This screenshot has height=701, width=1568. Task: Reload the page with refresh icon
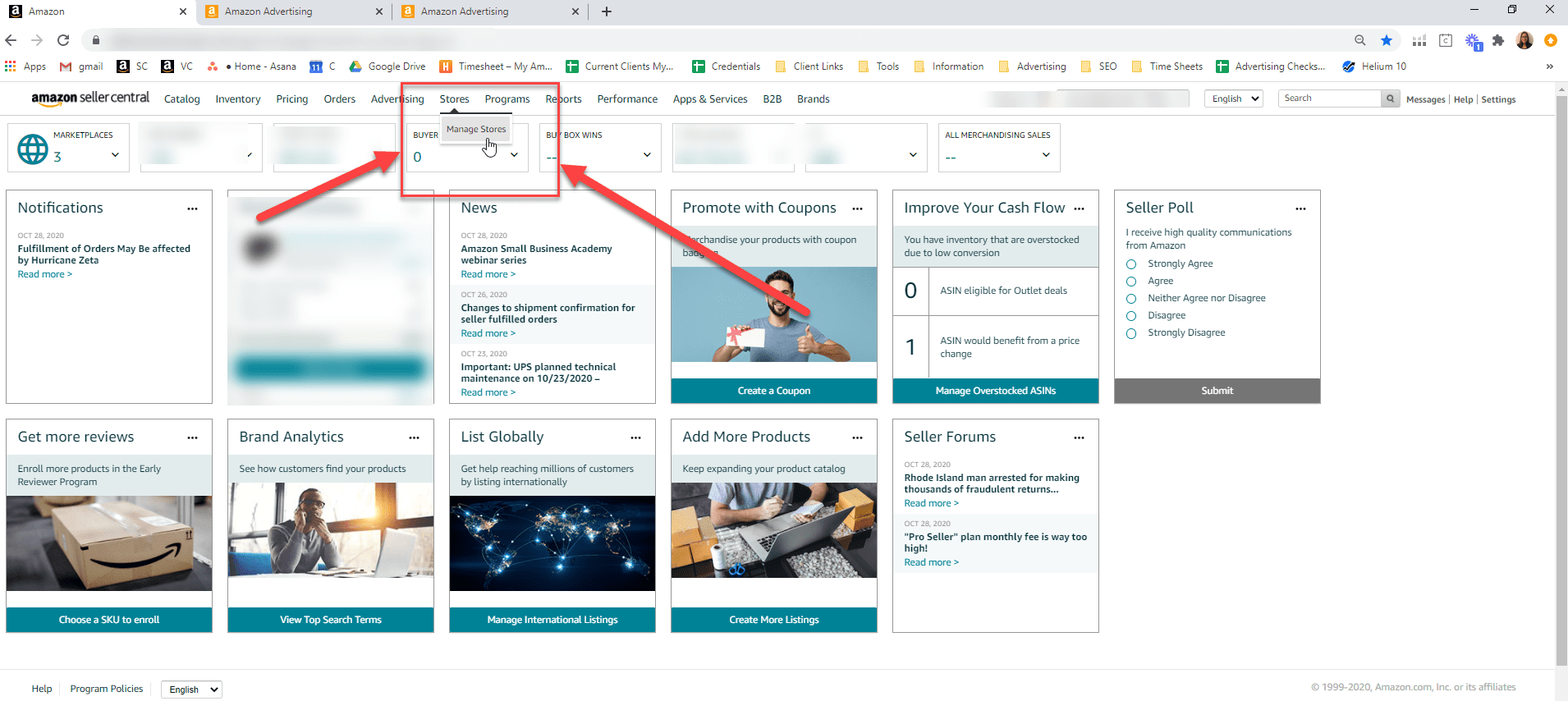click(x=63, y=40)
